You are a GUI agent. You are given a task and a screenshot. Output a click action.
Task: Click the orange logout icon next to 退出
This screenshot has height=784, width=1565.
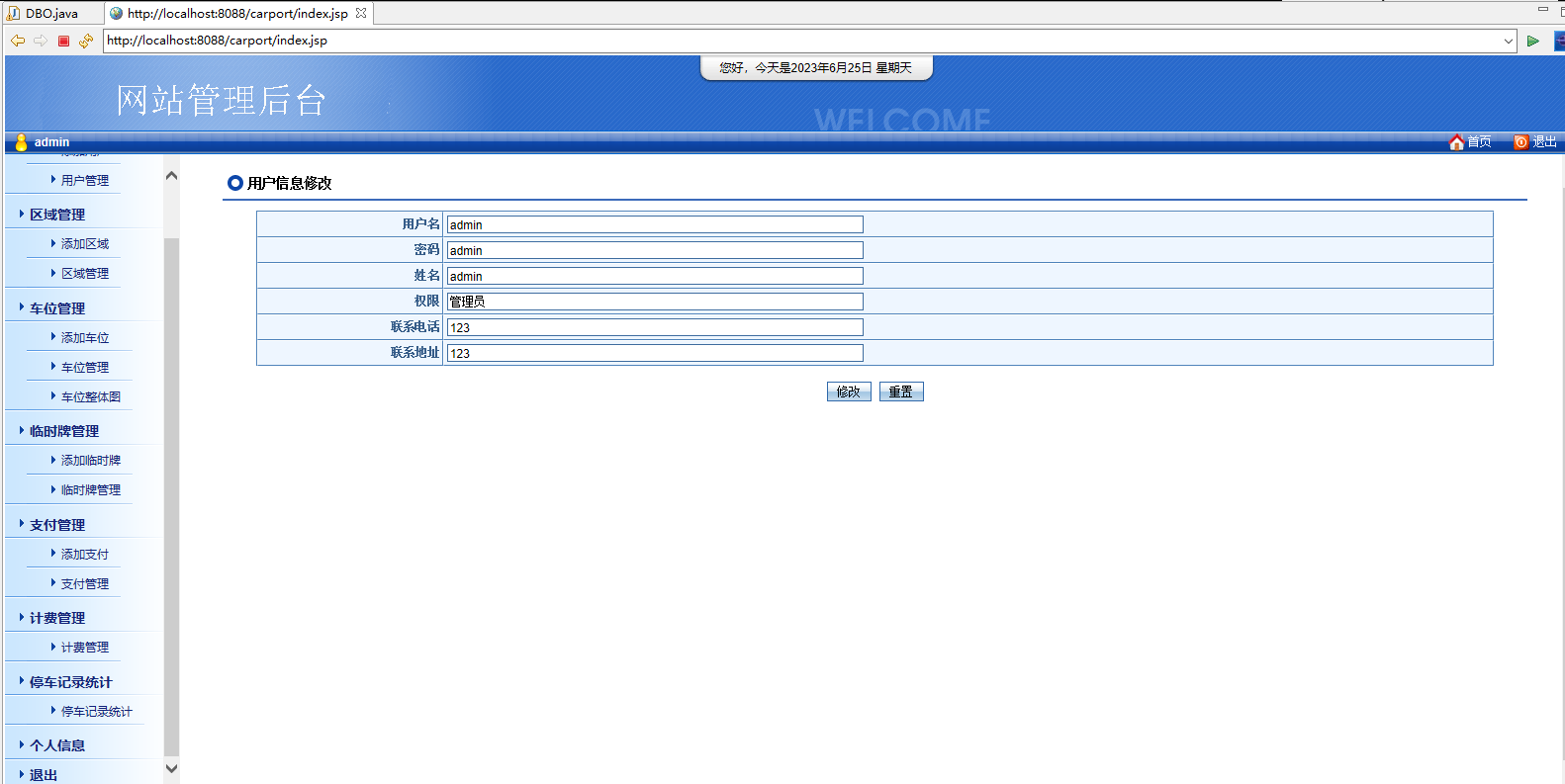coord(1520,142)
